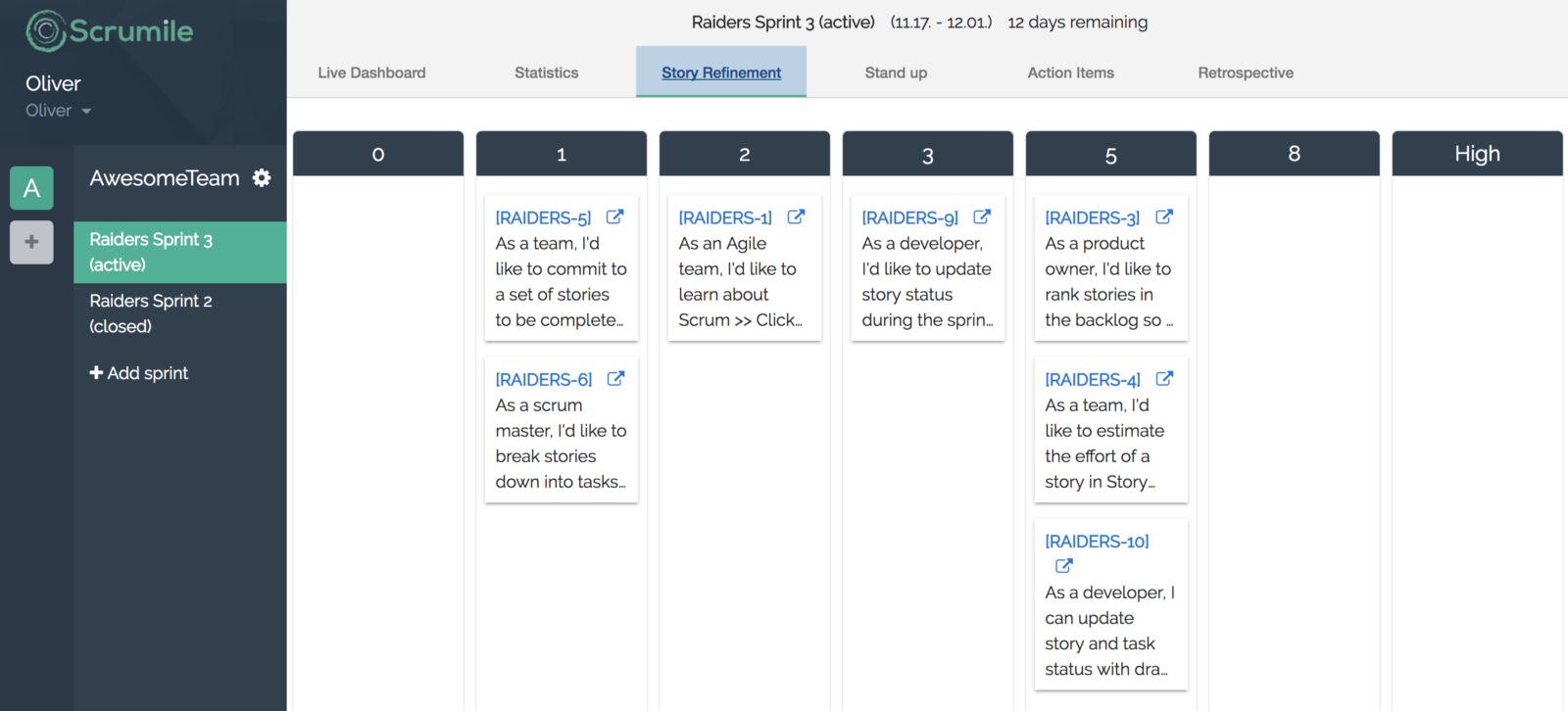This screenshot has width=1568, height=711.
Task: Click Add sprint in sidebar
Action: [139, 373]
